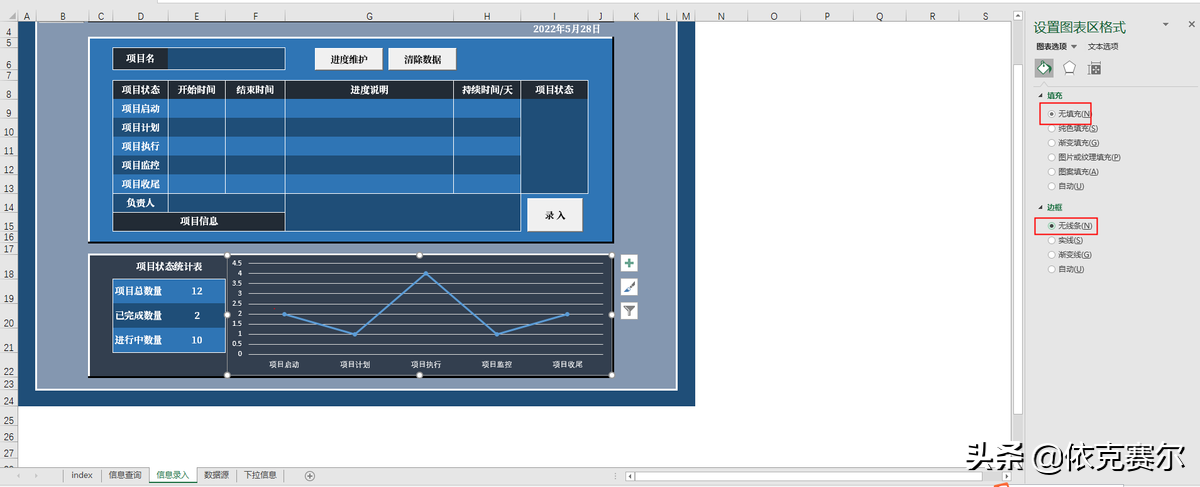Open the task pane options arrow
1200x487 pixels.
pos(1165,25)
